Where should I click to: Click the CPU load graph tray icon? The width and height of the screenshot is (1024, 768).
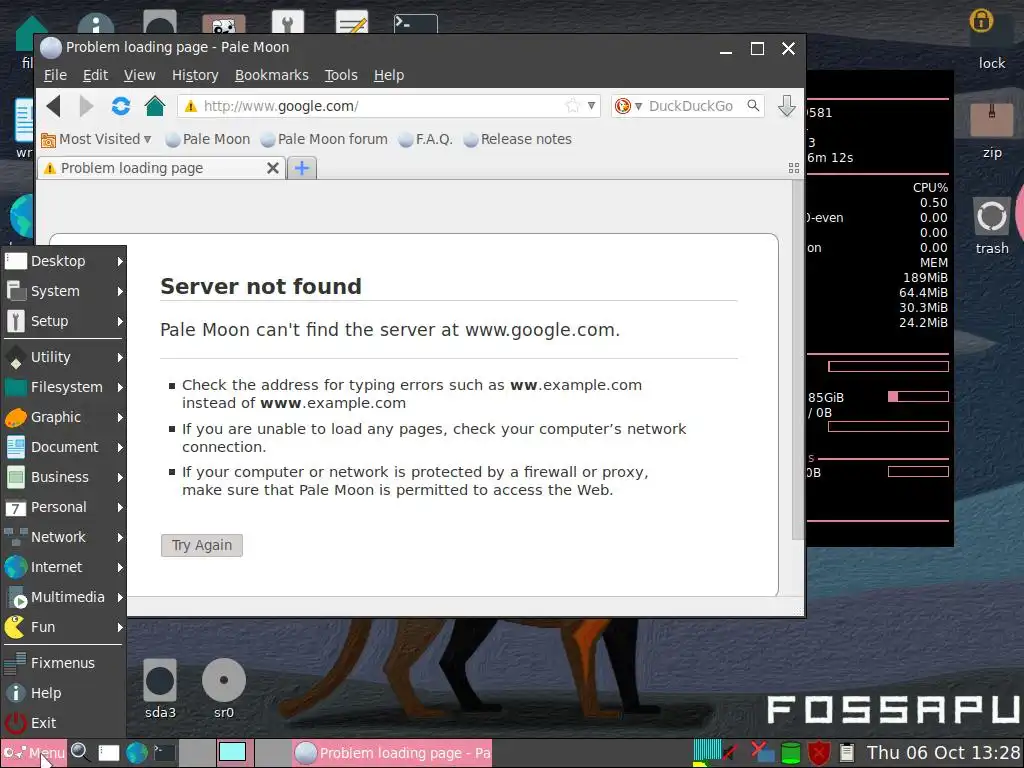[x=706, y=752]
